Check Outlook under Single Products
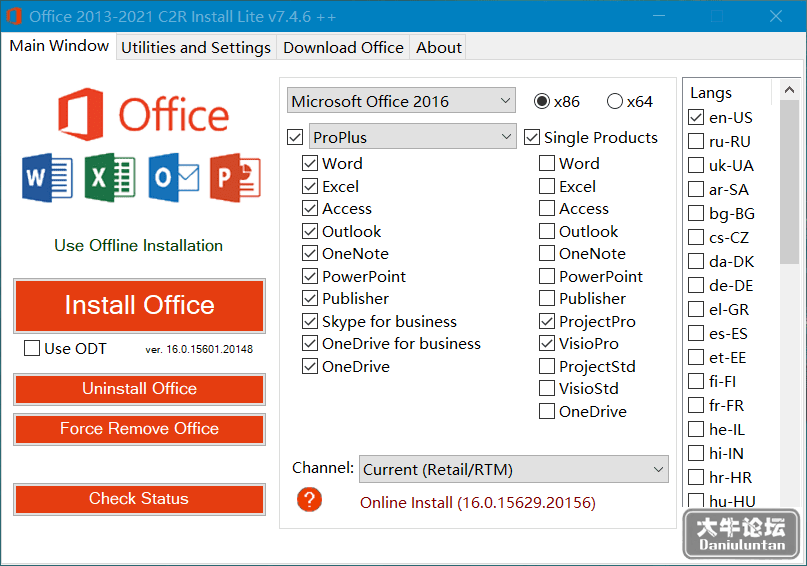The height and width of the screenshot is (566, 807). coord(547,231)
